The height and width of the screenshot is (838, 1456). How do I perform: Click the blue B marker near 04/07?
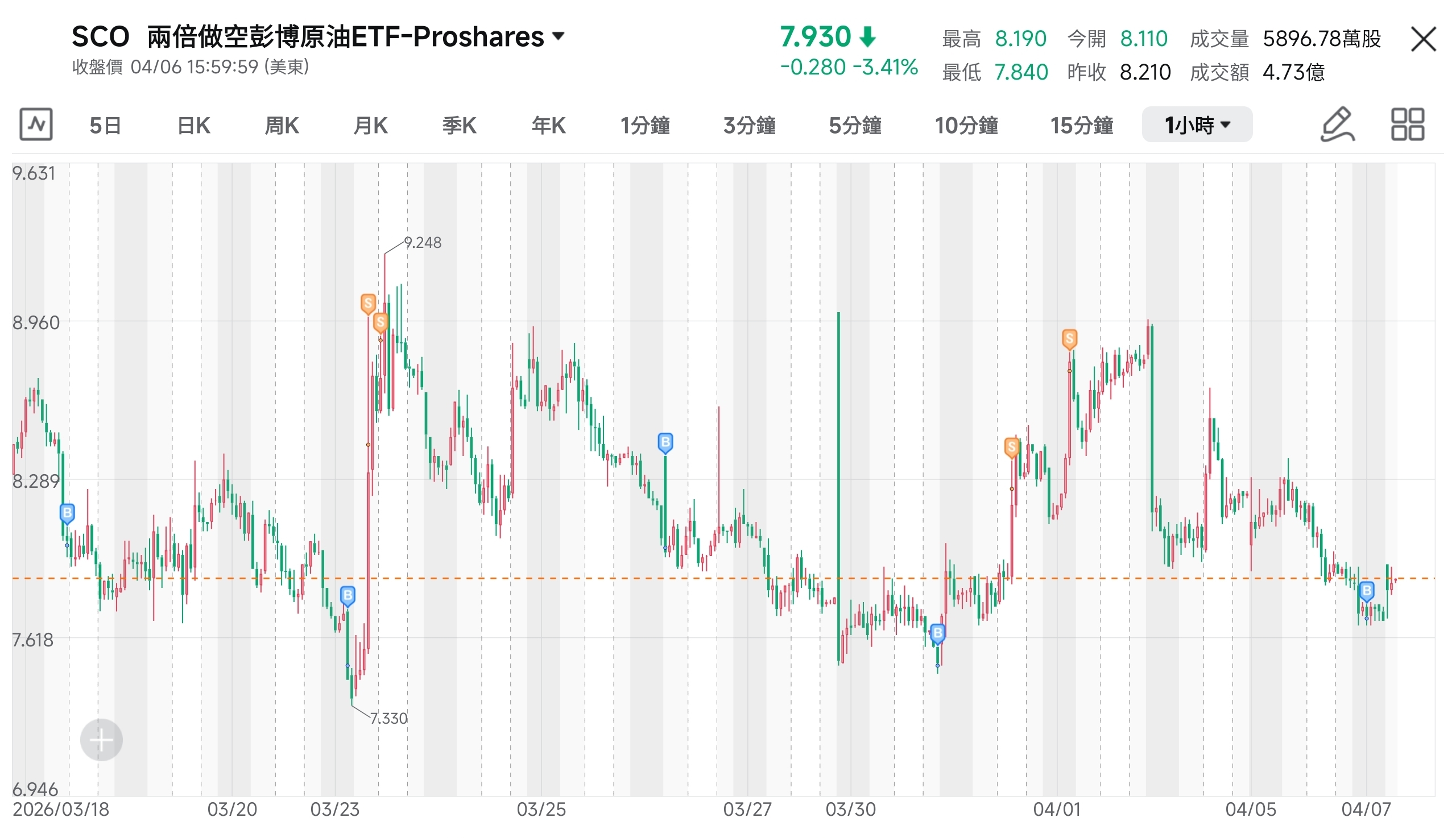tap(1366, 591)
